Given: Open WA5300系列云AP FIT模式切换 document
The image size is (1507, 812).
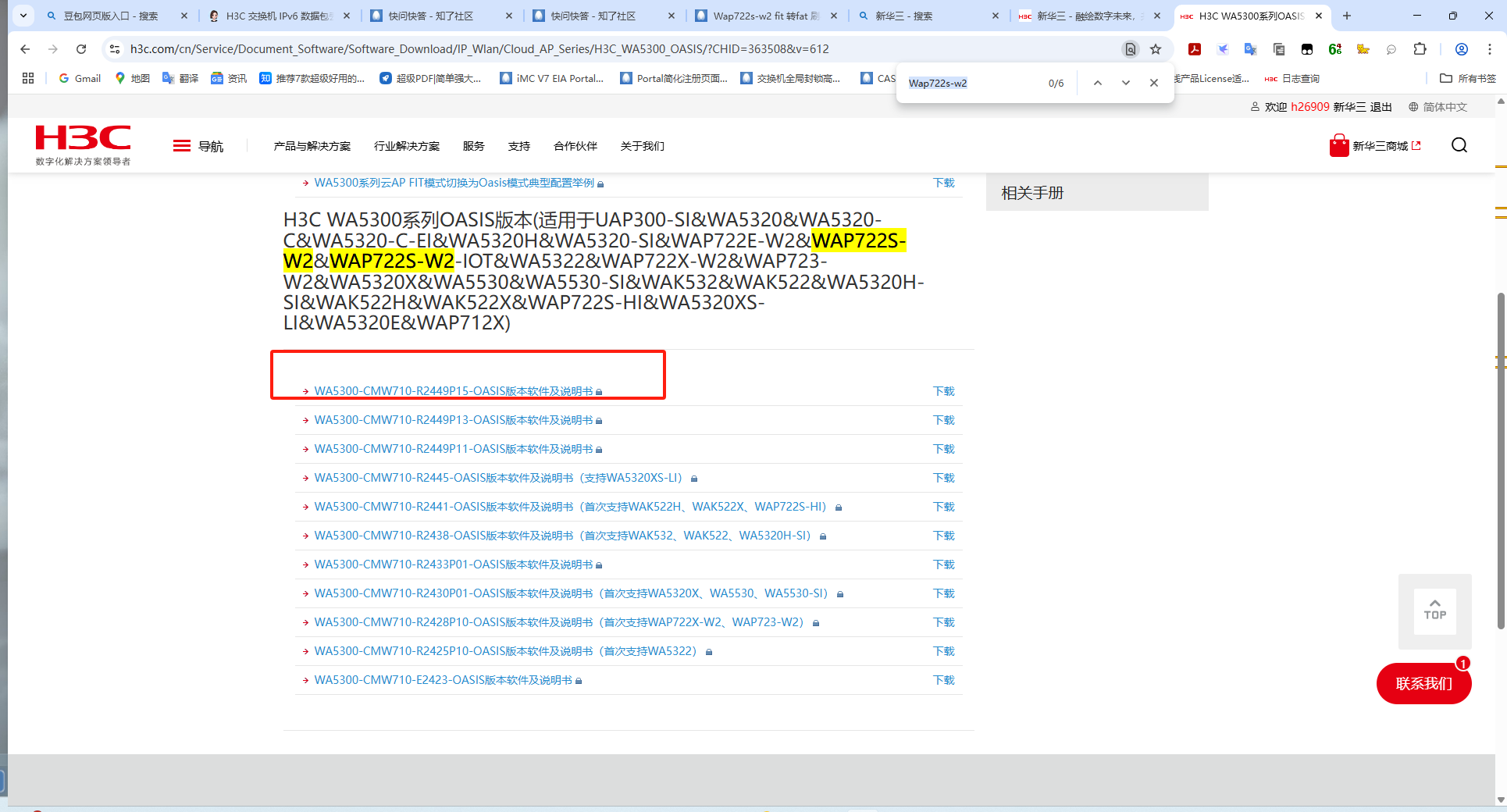Looking at the screenshot, I should pos(454,183).
